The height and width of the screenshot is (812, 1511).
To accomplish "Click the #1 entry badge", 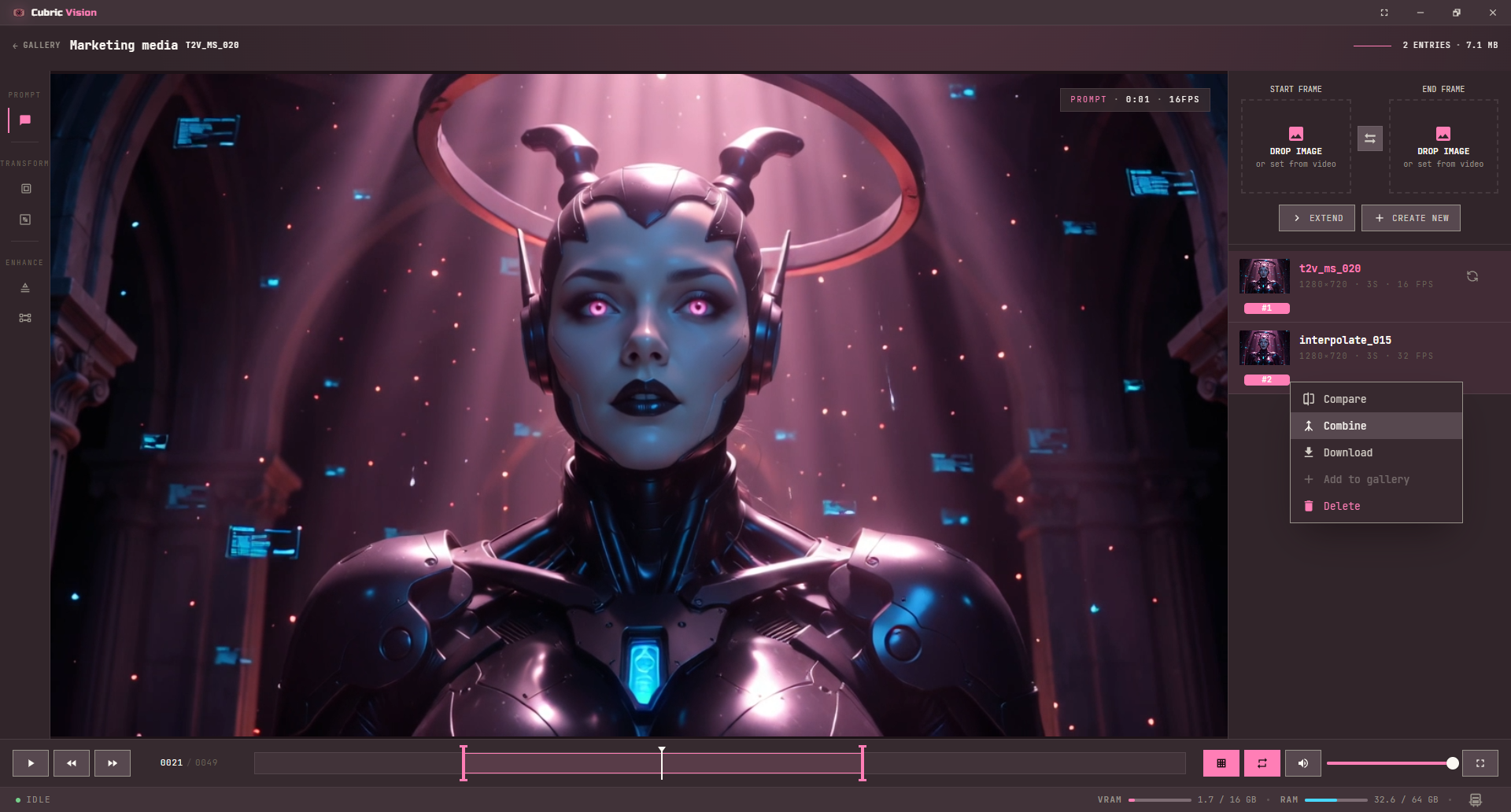I will coord(1267,308).
